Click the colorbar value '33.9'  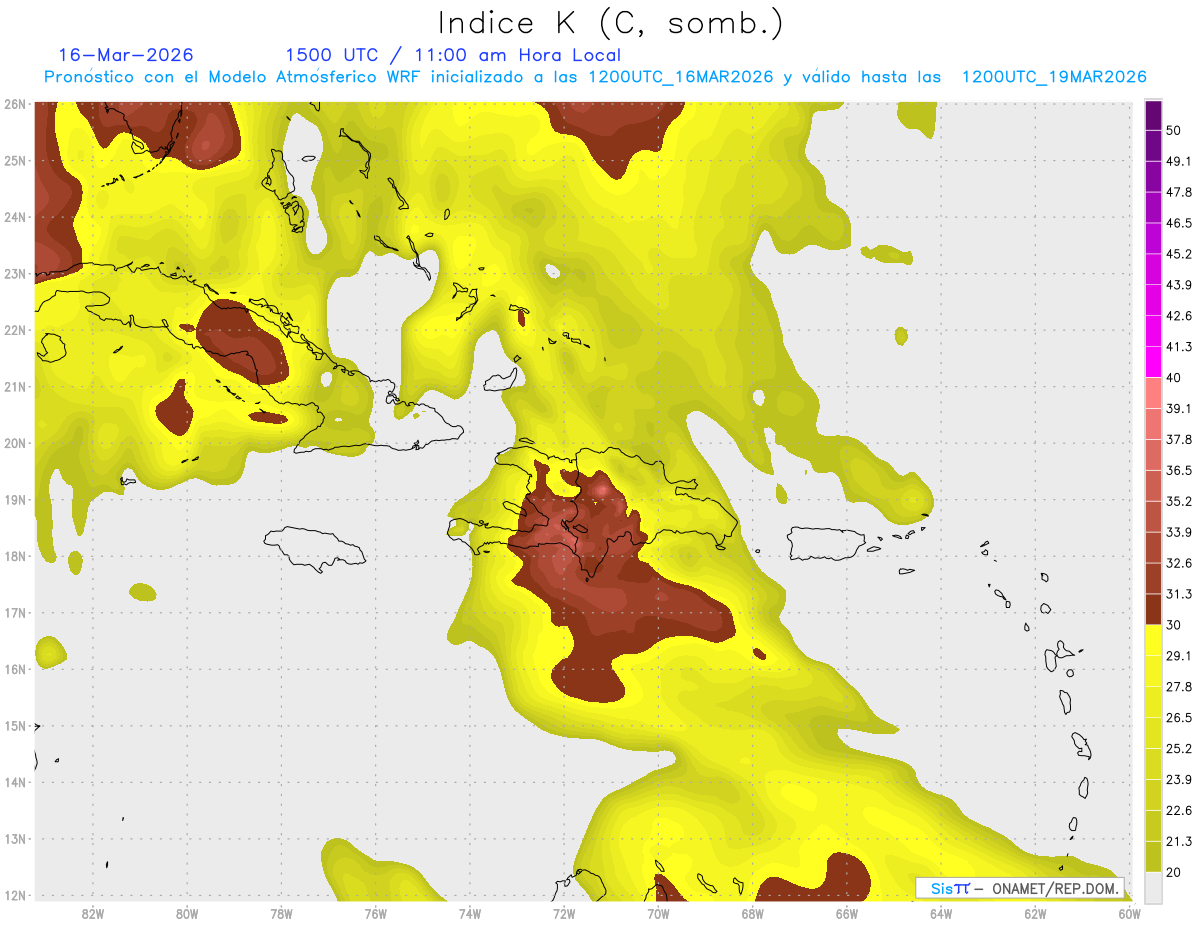tap(1179, 532)
